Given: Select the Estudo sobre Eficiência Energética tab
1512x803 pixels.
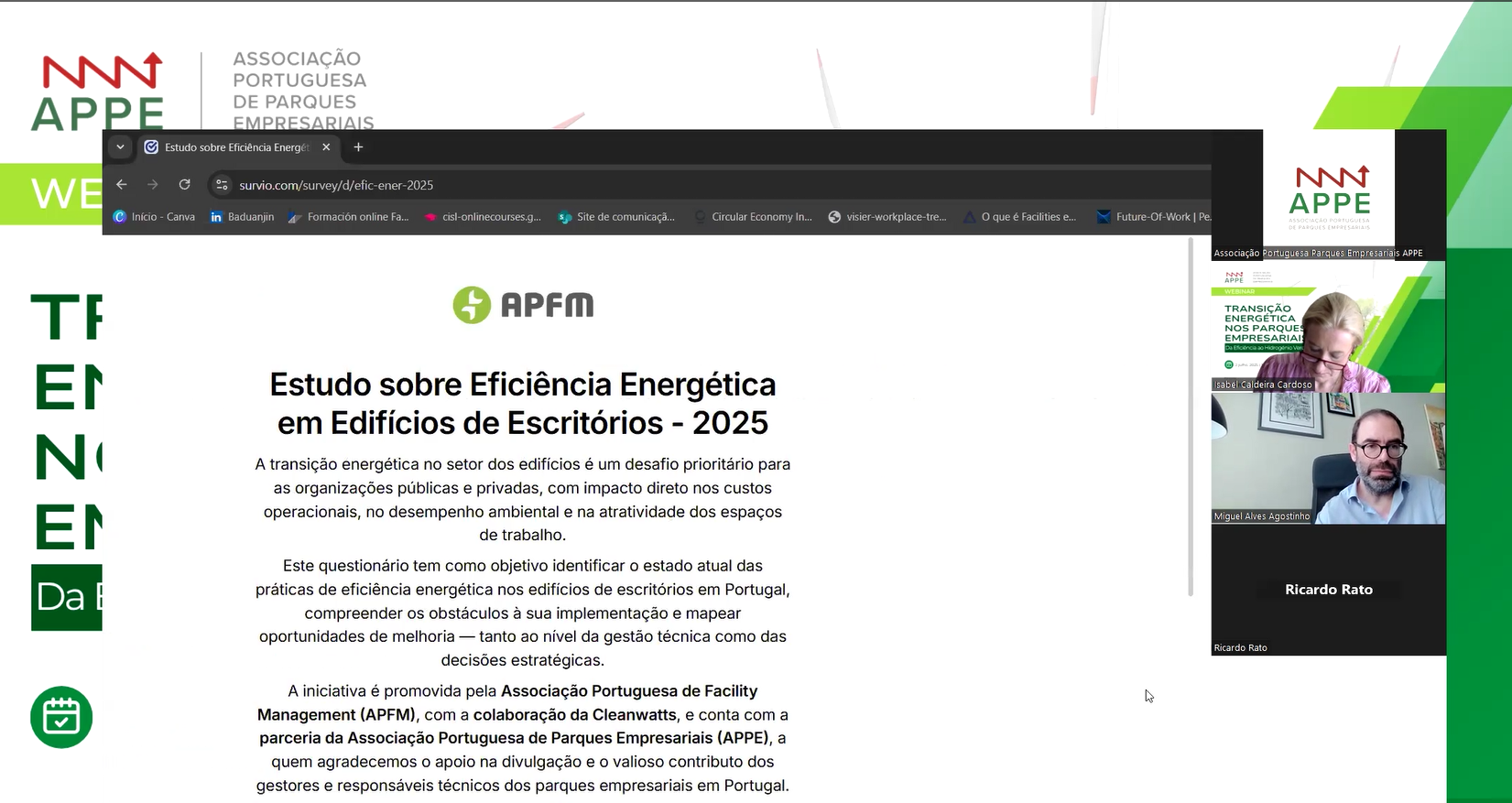Looking at the screenshot, I should [x=238, y=147].
